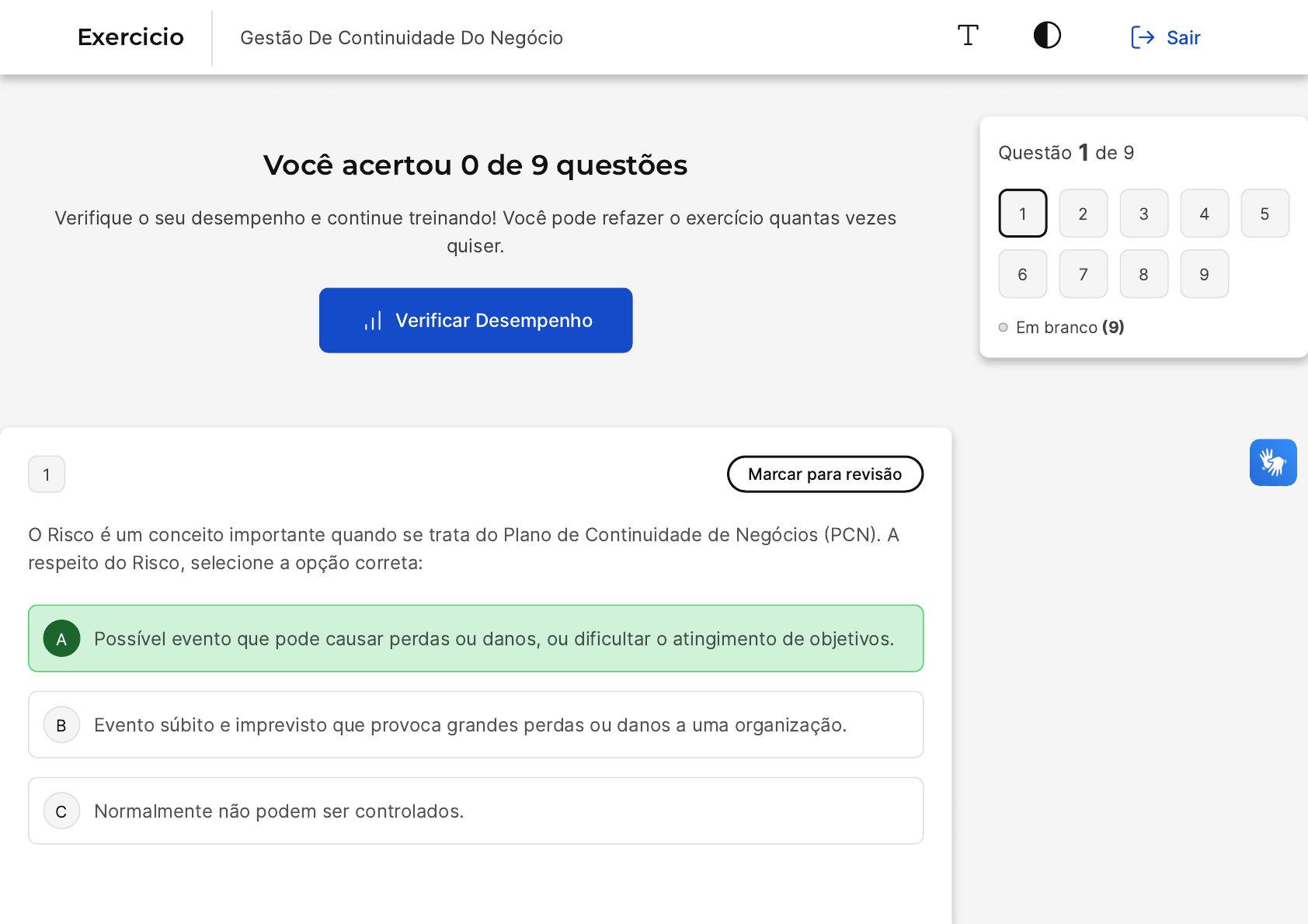Click the Sair link text

coord(1183,37)
